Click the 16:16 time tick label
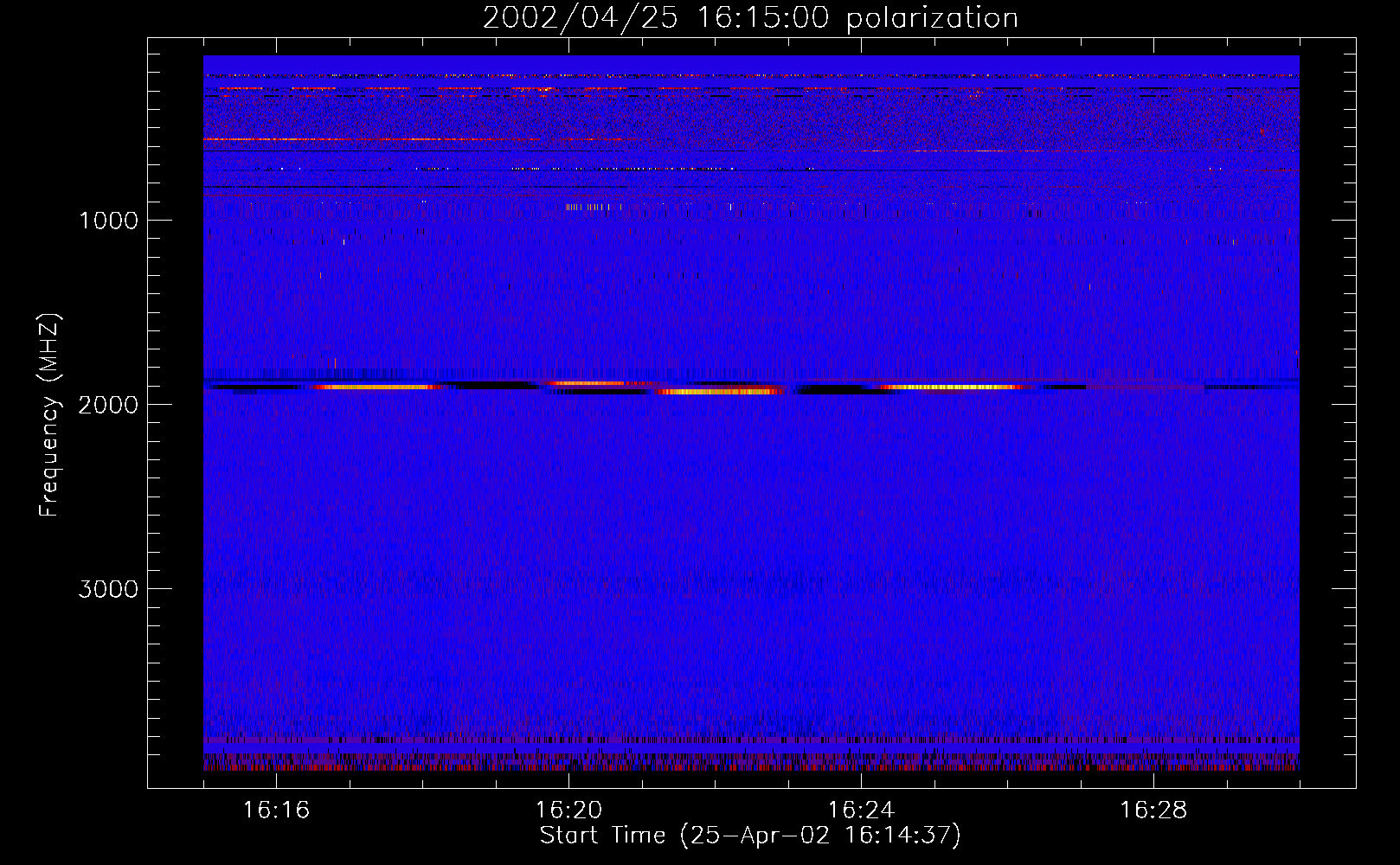The height and width of the screenshot is (865, 1400). [x=276, y=810]
